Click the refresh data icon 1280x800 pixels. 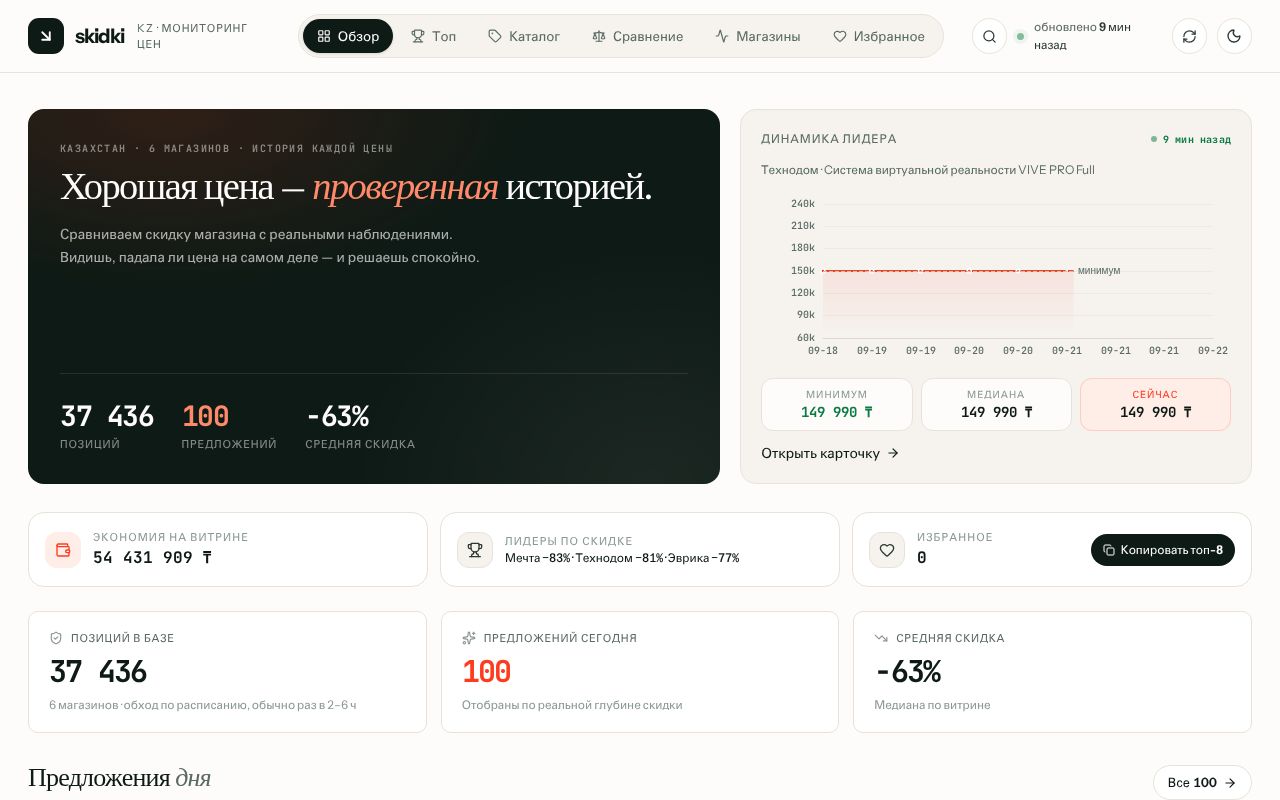pos(1189,36)
